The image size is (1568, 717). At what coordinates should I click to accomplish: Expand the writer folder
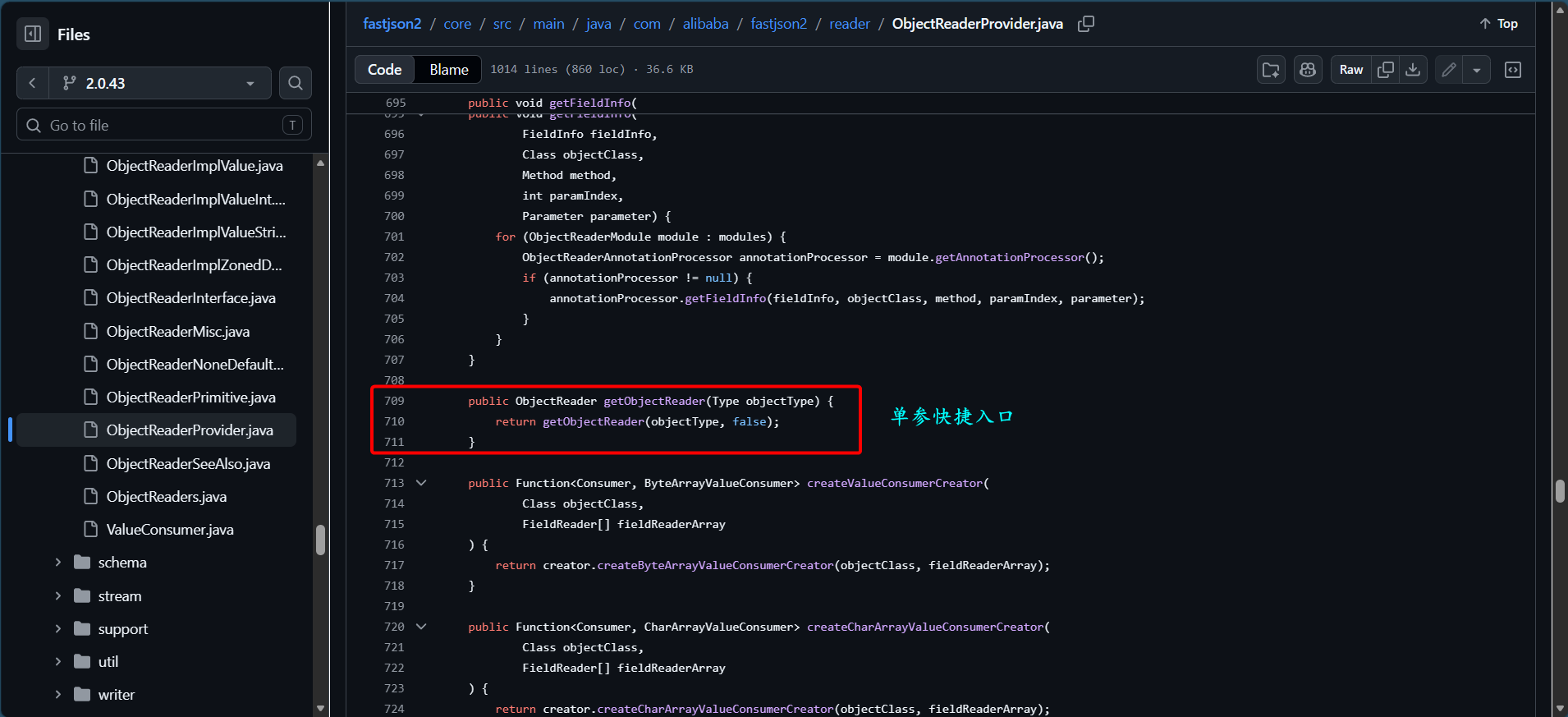click(x=57, y=694)
